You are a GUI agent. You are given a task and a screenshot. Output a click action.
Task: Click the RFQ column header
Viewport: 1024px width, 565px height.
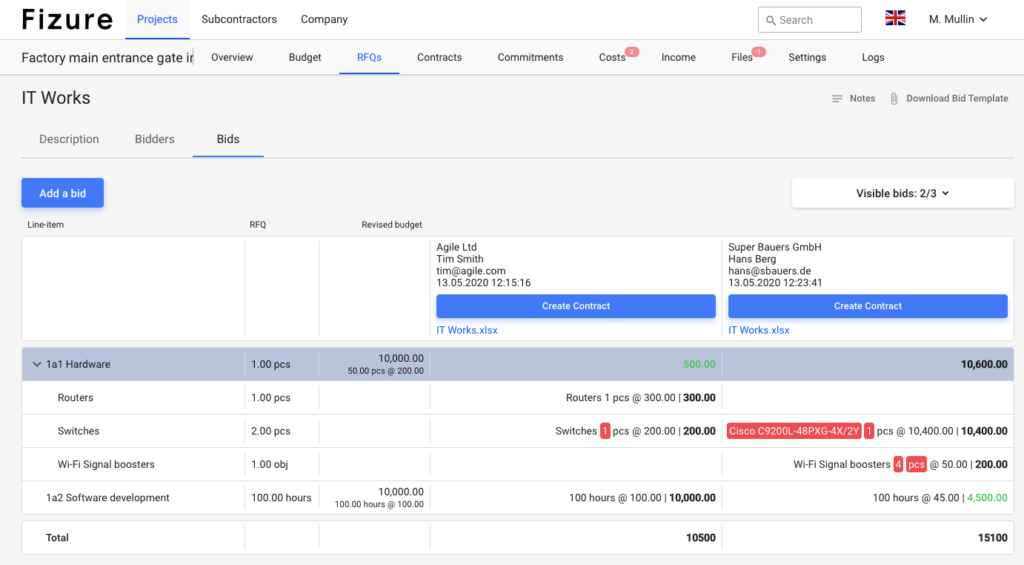point(258,225)
